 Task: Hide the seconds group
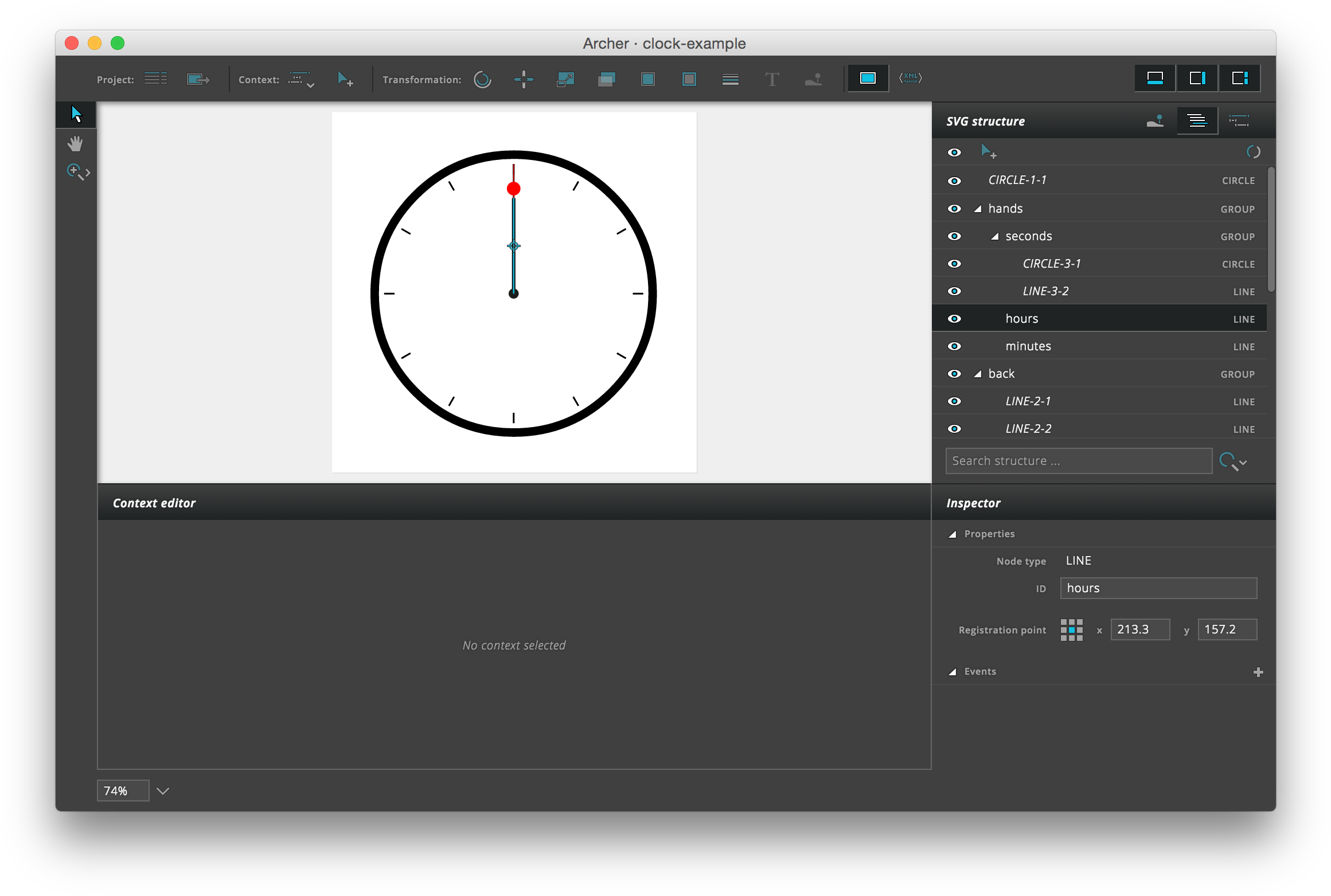[954, 236]
